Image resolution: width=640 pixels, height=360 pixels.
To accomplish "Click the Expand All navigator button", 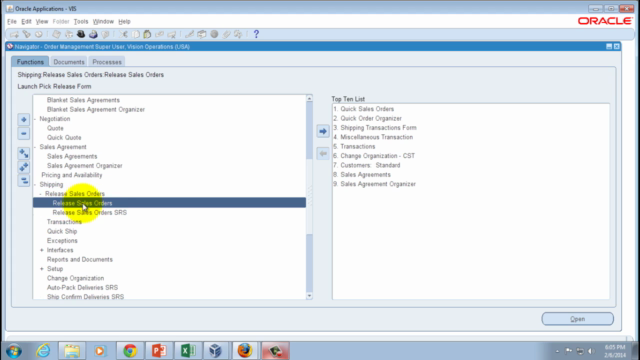I will [x=24, y=167].
